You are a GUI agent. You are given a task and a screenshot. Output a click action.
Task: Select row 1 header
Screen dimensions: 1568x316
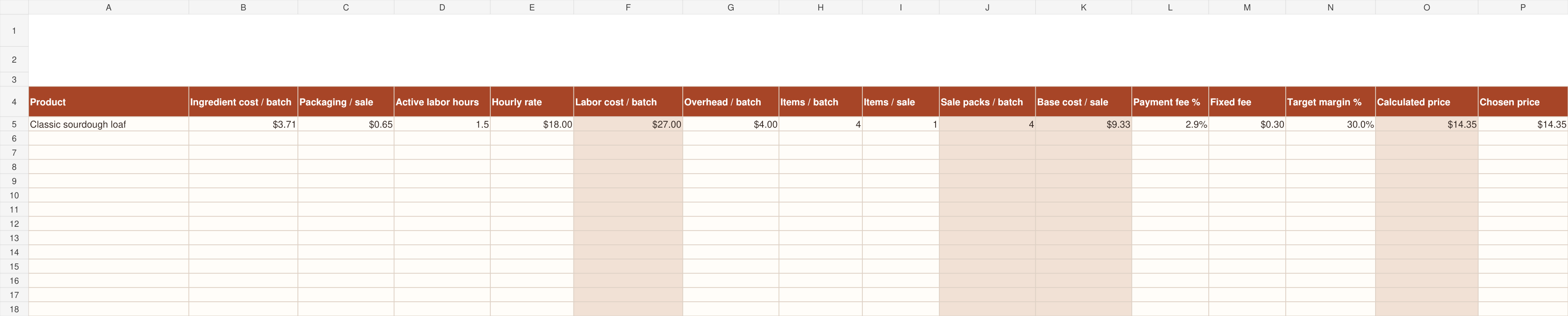click(14, 30)
